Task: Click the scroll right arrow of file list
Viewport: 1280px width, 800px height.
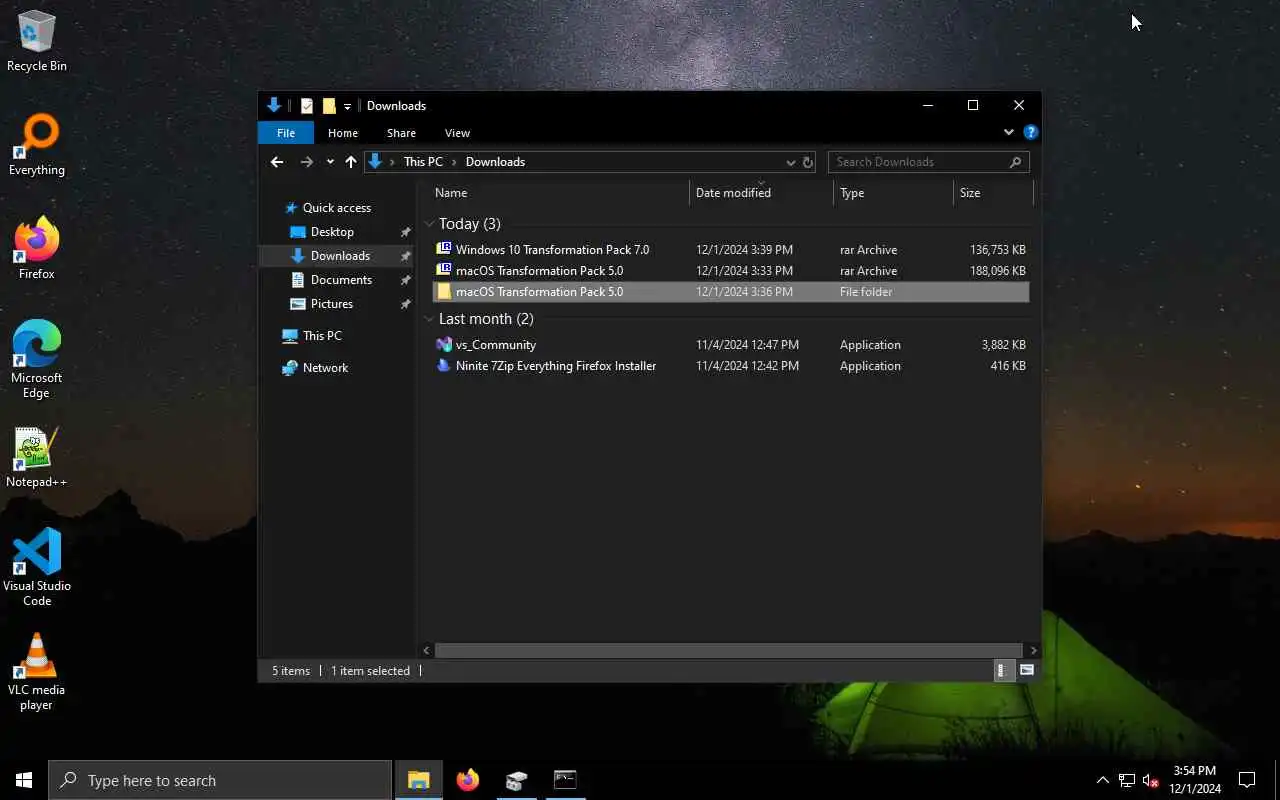Action: click(1033, 651)
